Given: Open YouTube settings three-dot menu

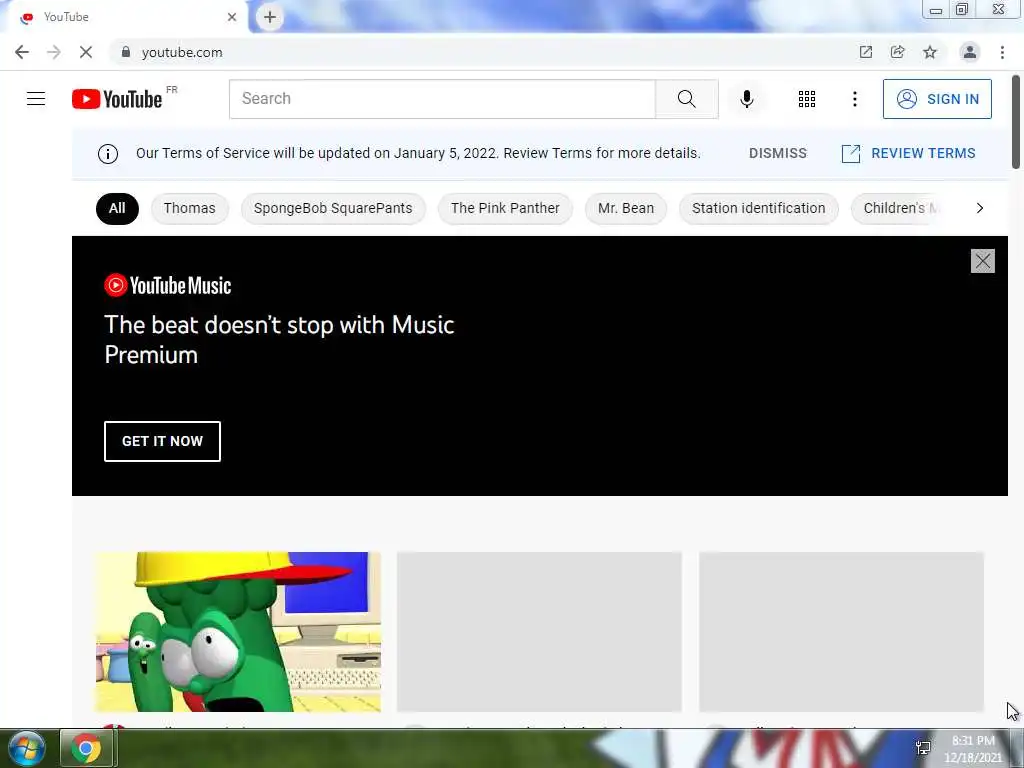Looking at the screenshot, I should (854, 99).
